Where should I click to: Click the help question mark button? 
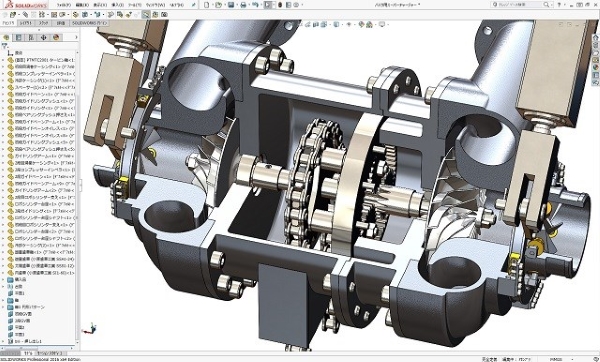[x=559, y=5]
